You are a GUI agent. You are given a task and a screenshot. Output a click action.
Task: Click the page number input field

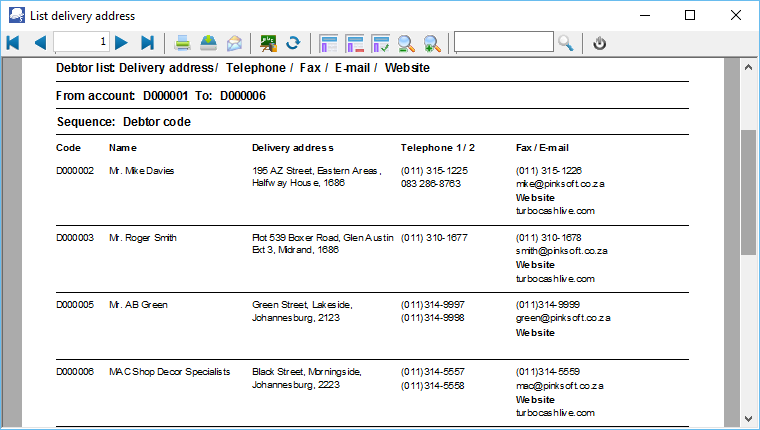pos(81,42)
